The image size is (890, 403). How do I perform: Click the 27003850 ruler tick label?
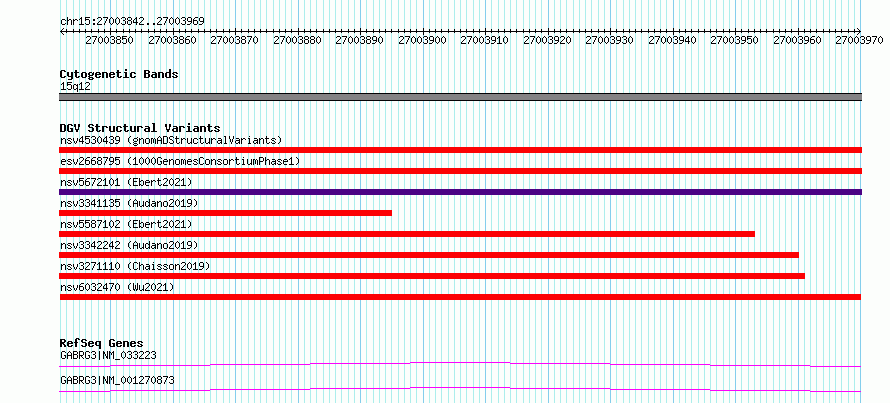(110, 41)
